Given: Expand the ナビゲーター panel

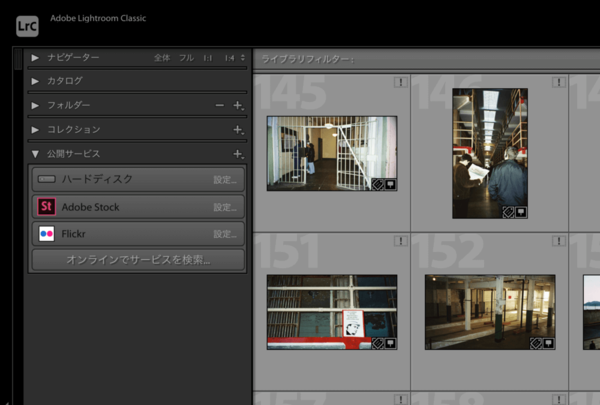Looking at the screenshot, I should 35,58.
